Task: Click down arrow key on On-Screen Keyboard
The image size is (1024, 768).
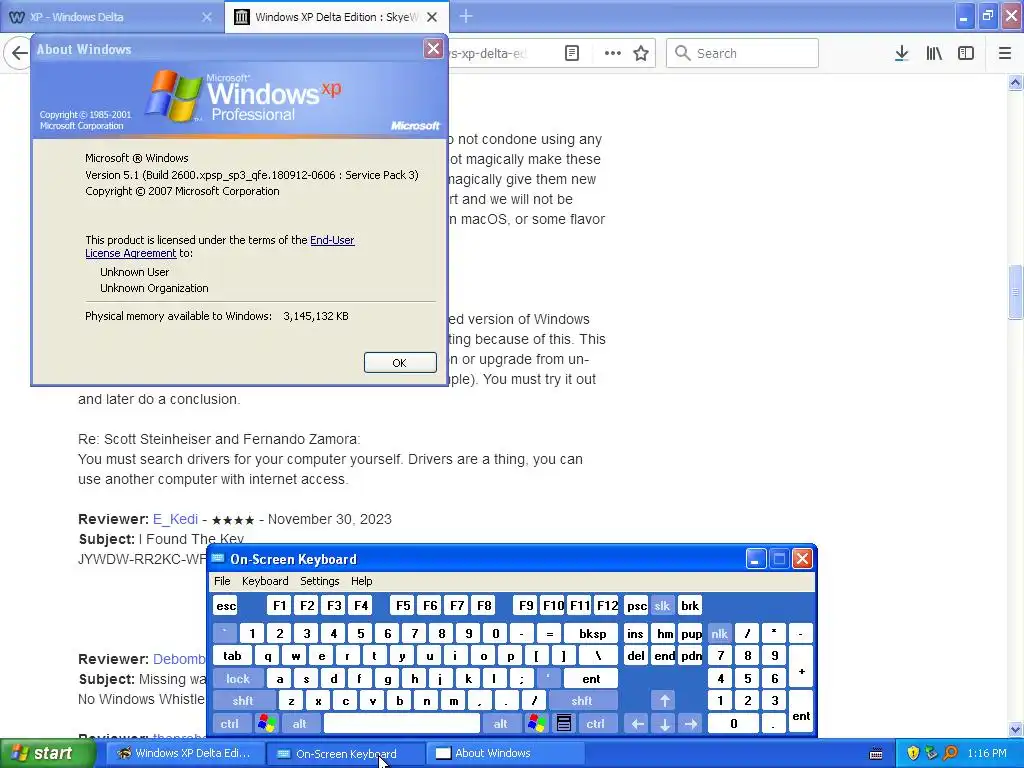Action: coord(664,724)
